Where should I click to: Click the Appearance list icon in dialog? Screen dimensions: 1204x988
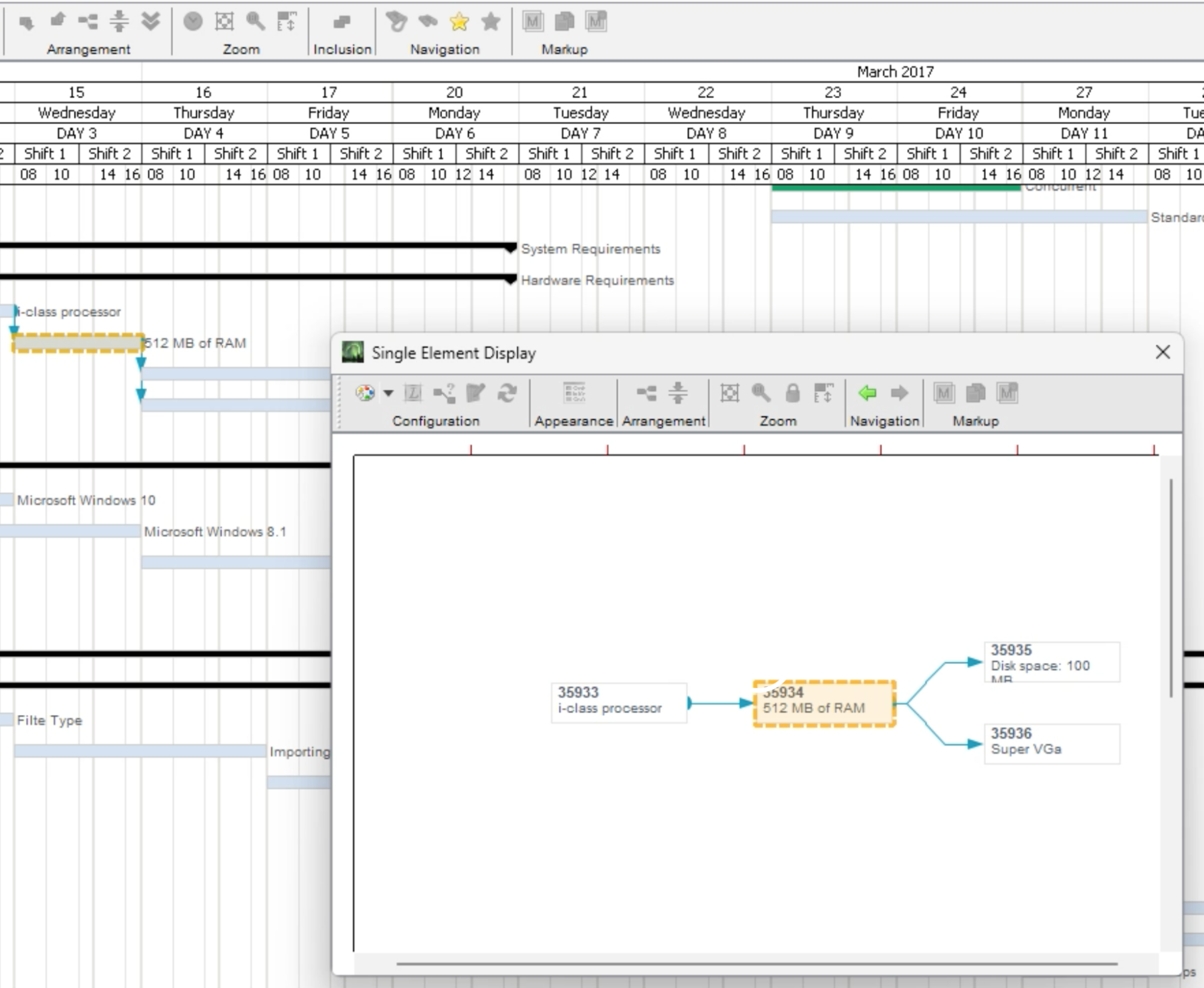(573, 393)
